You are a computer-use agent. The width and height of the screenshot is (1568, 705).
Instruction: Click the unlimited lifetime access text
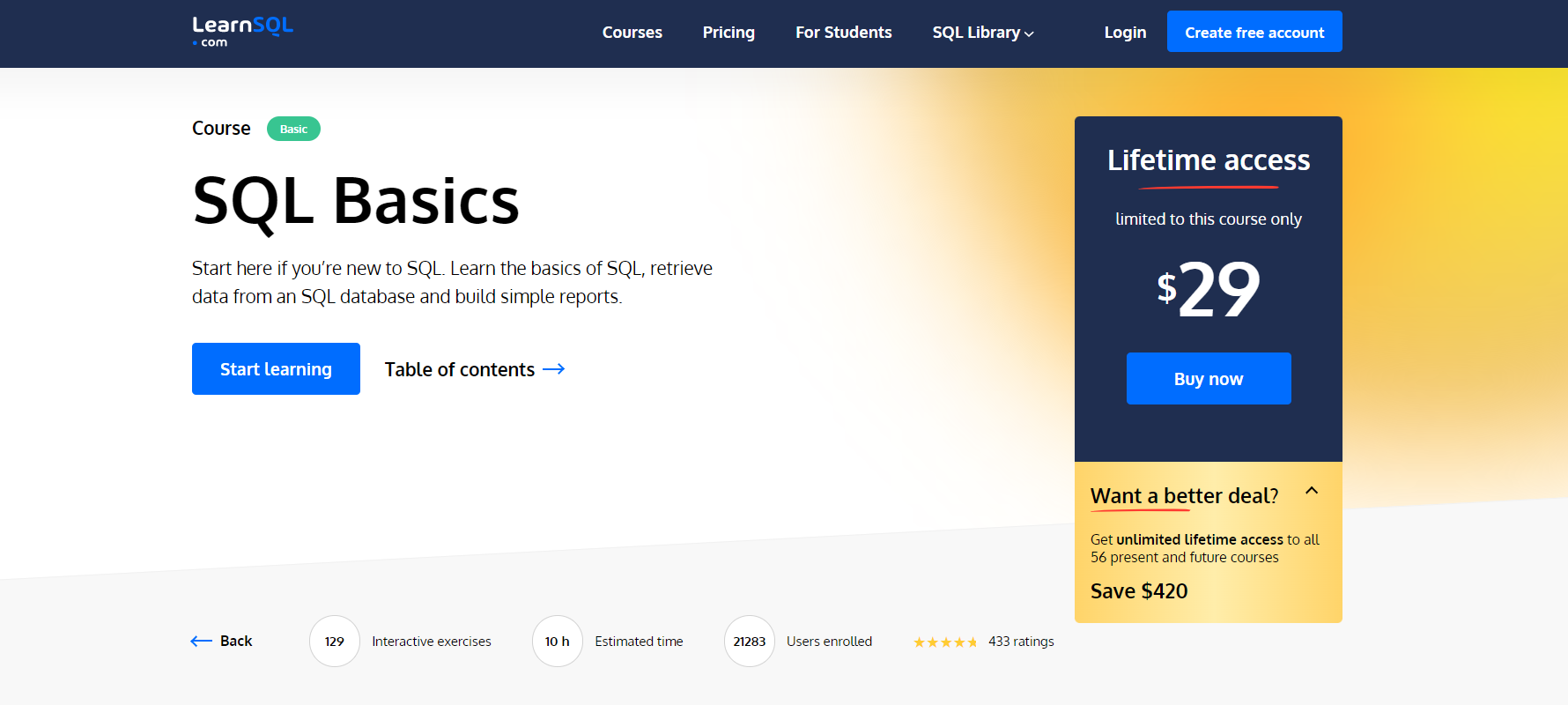click(1200, 539)
